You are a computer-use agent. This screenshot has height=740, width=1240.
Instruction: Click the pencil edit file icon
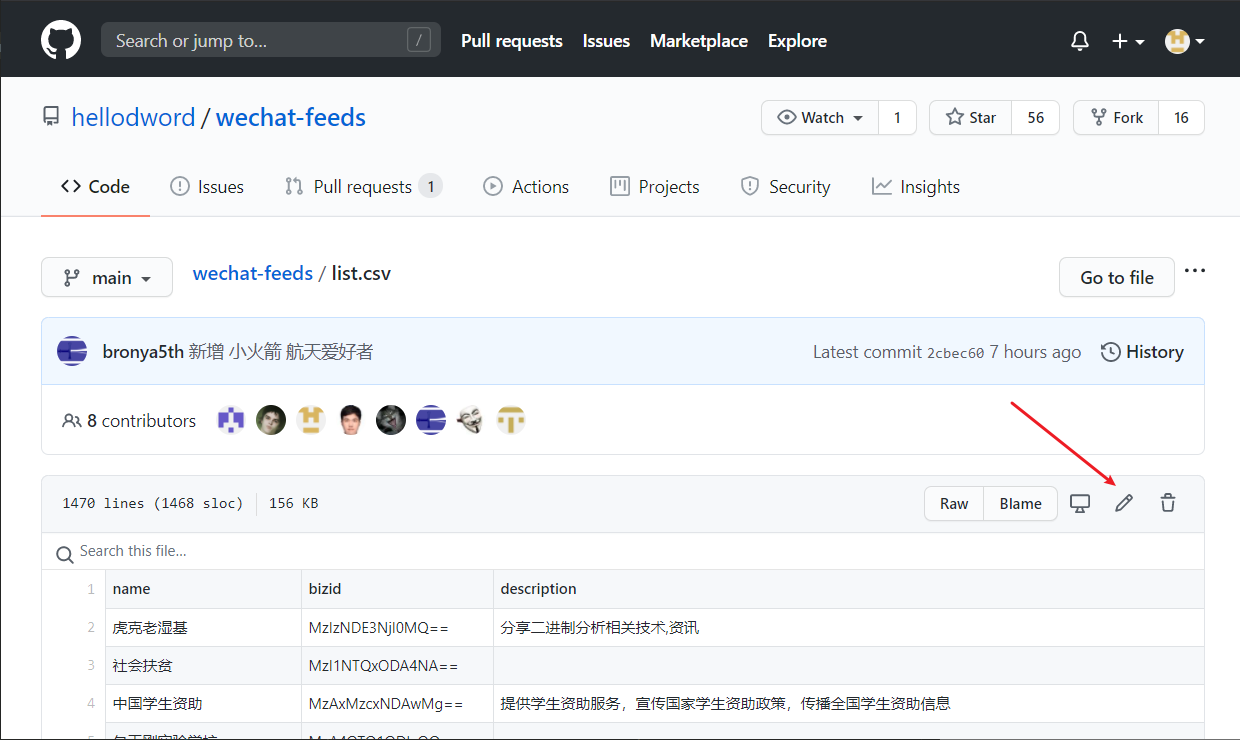(1124, 504)
